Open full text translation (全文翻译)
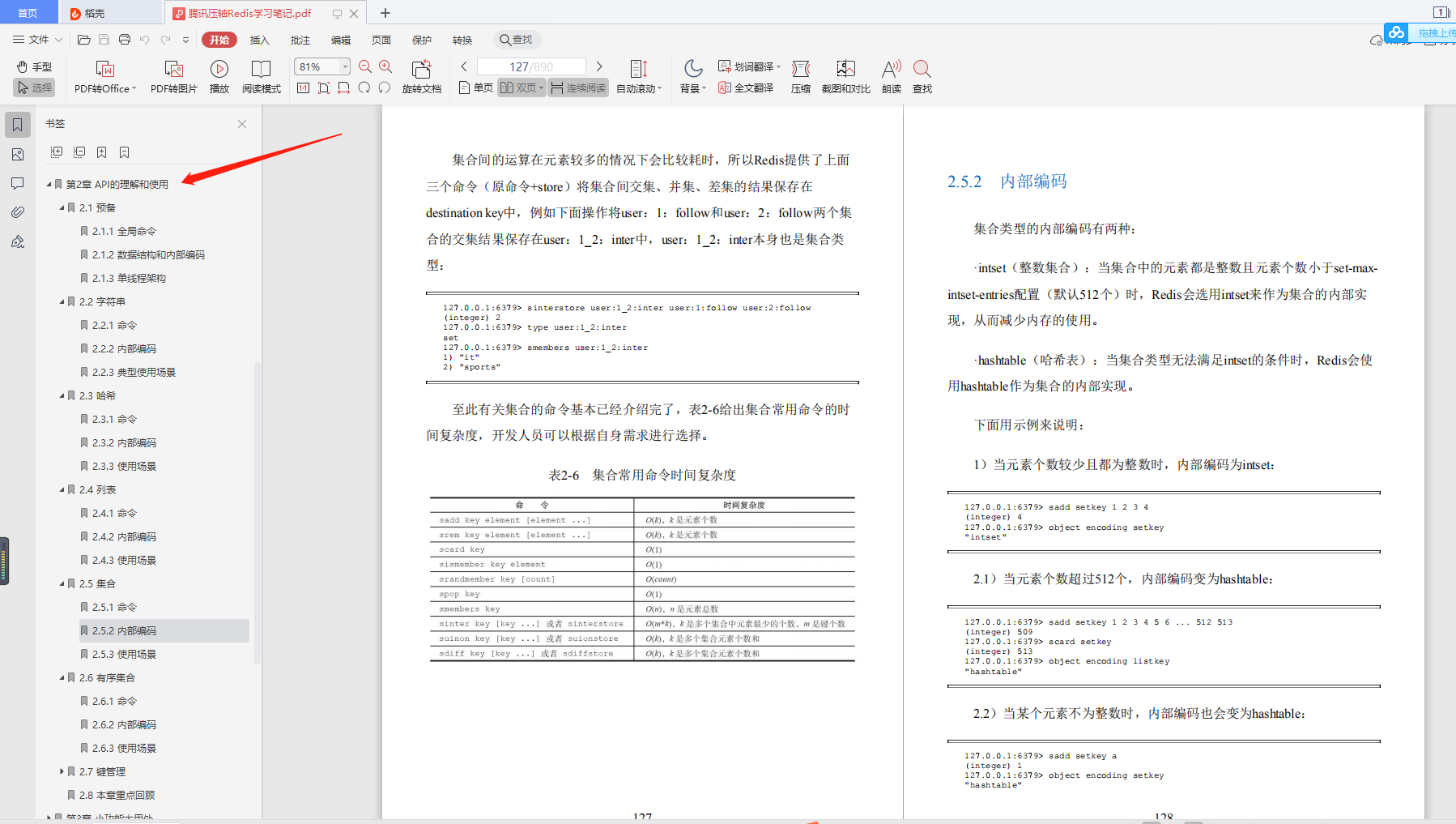Viewport: 1456px width, 824px height. pyautogui.click(x=746, y=88)
